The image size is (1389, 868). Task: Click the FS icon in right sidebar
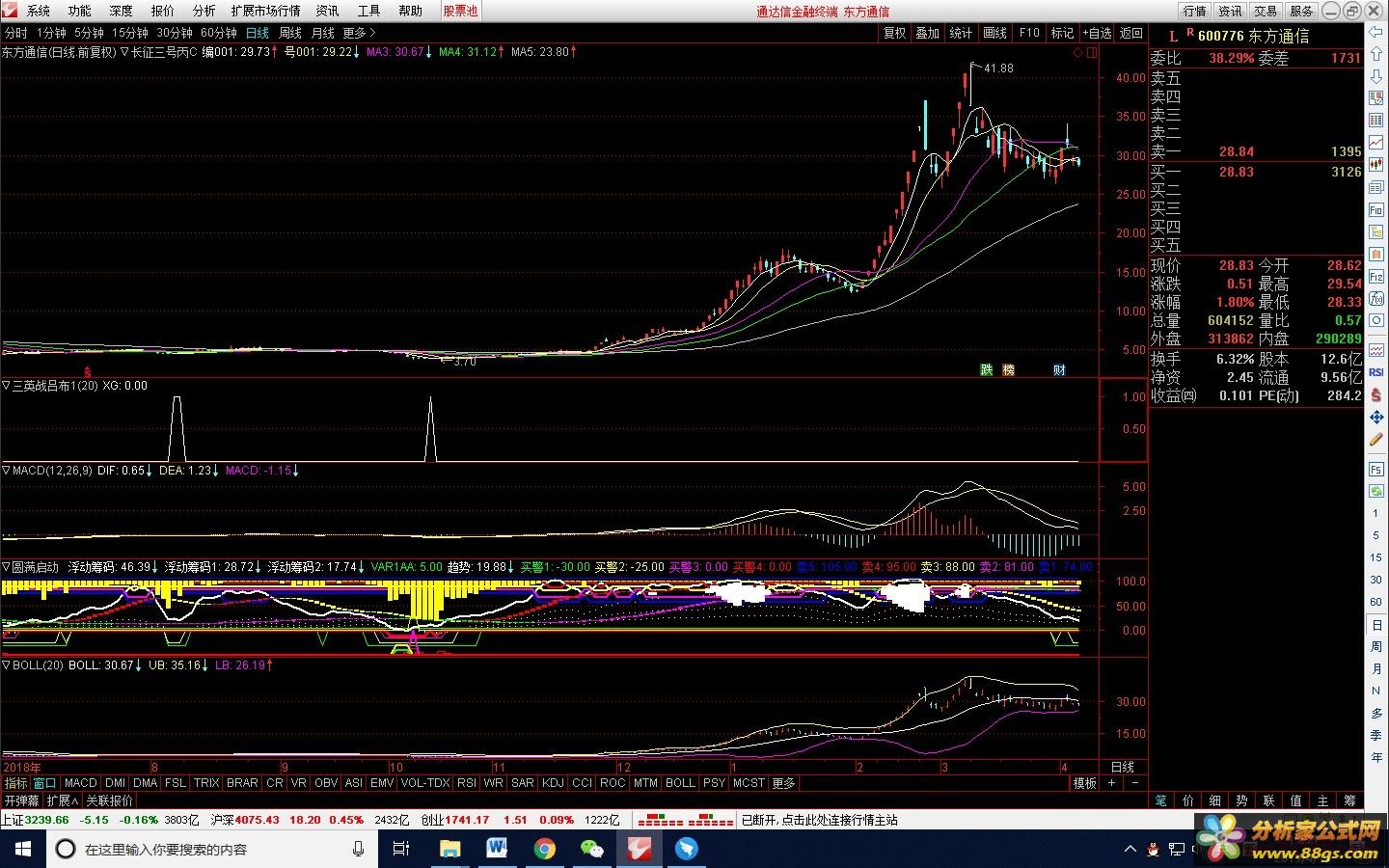[x=1376, y=470]
